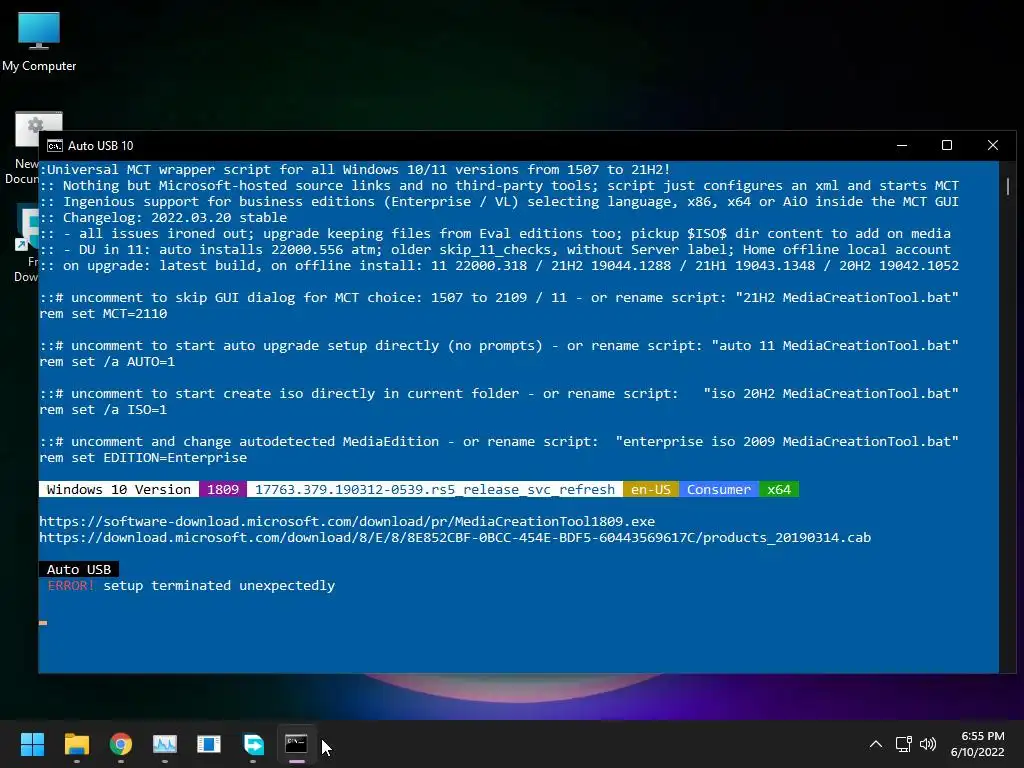1024x768 pixels.
Task: Click the Windows 10 Version label
Action: (119, 489)
